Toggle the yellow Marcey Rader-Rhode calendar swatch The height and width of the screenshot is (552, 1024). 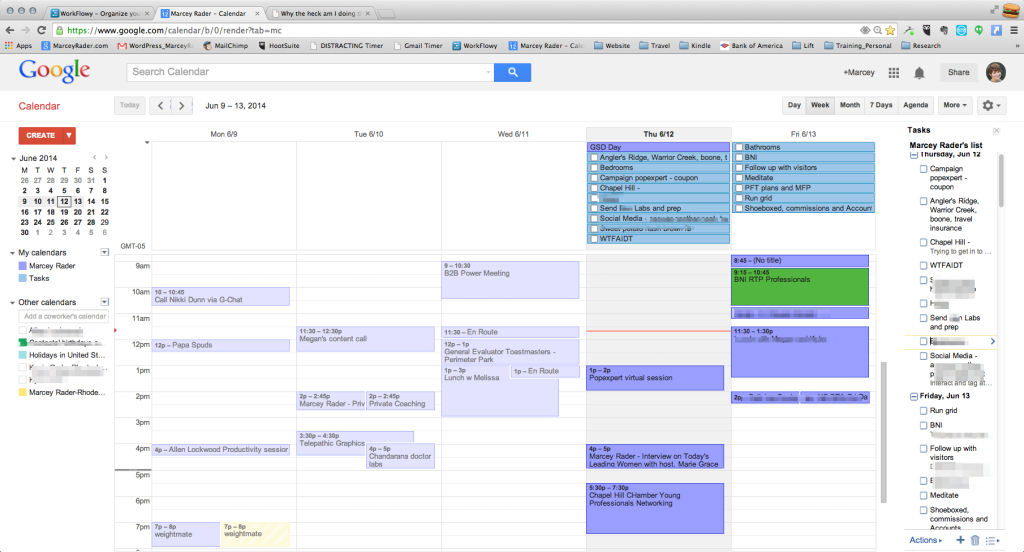tap(22, 393)
